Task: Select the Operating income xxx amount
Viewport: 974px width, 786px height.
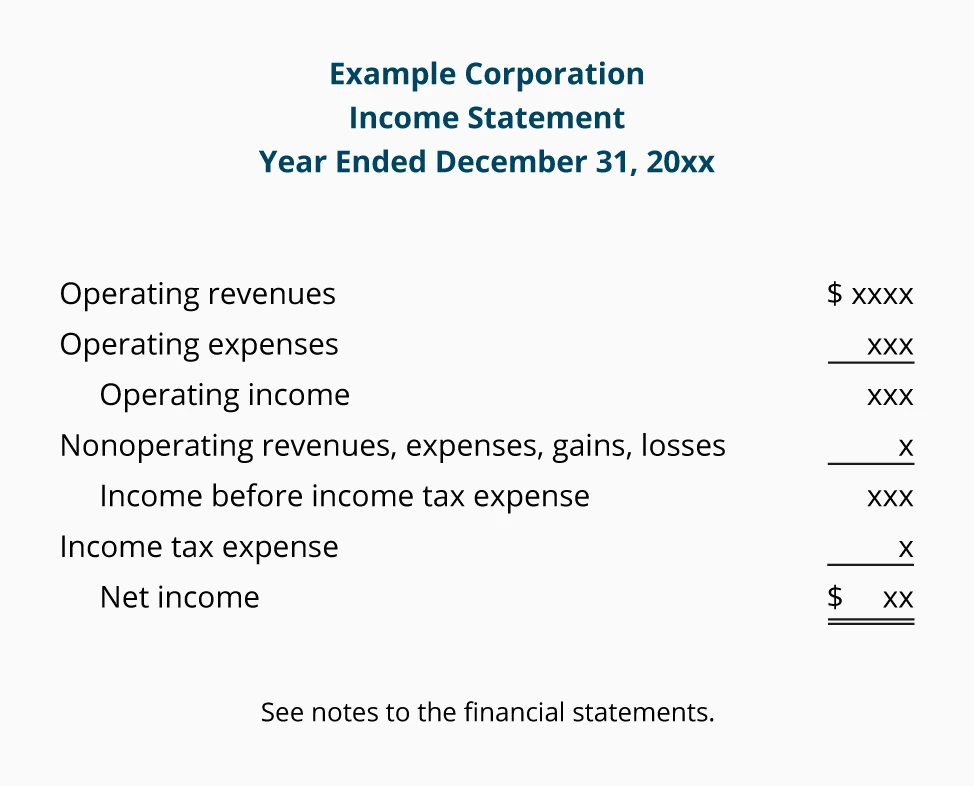Action: [x=890, y=396]
